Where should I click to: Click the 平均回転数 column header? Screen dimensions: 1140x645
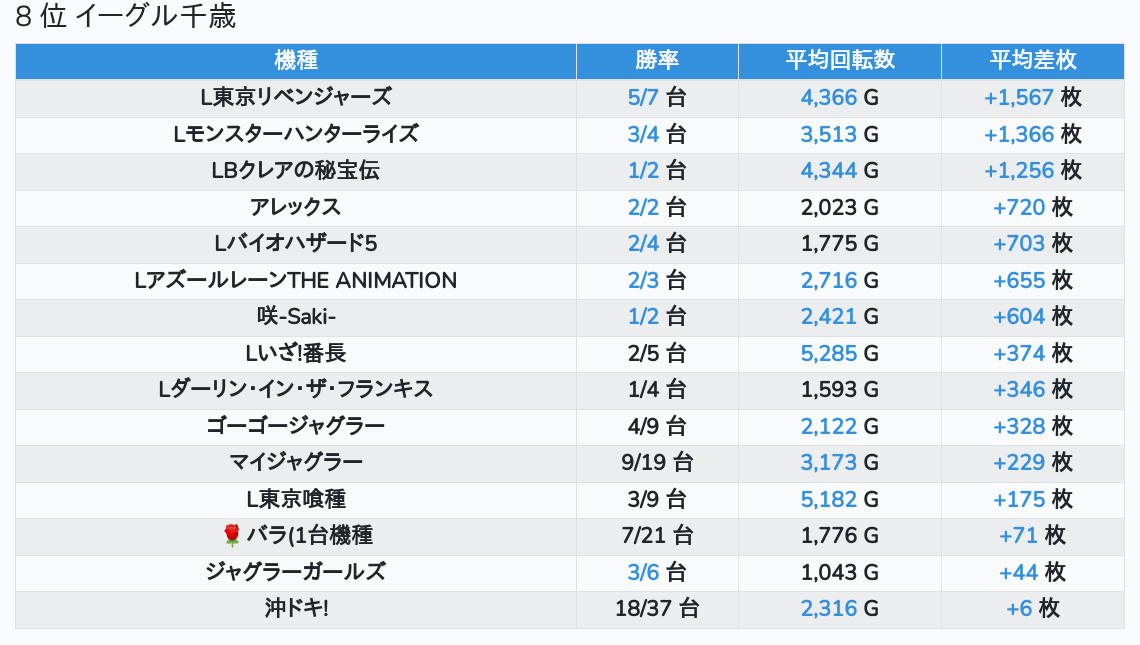[x=840, y=60]
